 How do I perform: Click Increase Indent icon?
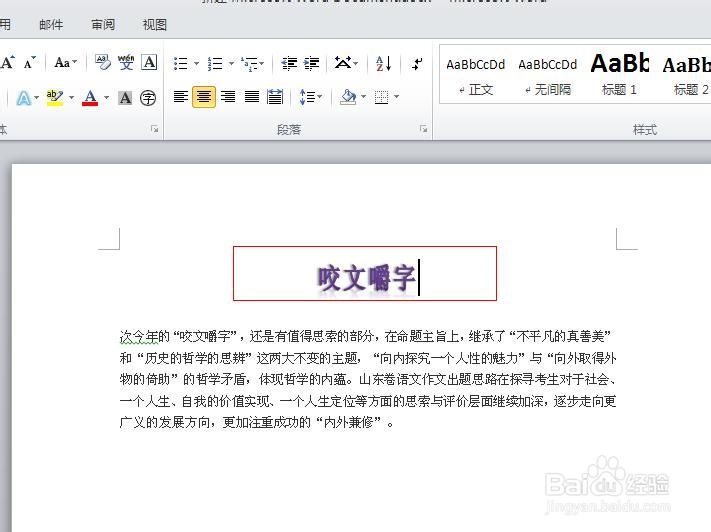312,63
